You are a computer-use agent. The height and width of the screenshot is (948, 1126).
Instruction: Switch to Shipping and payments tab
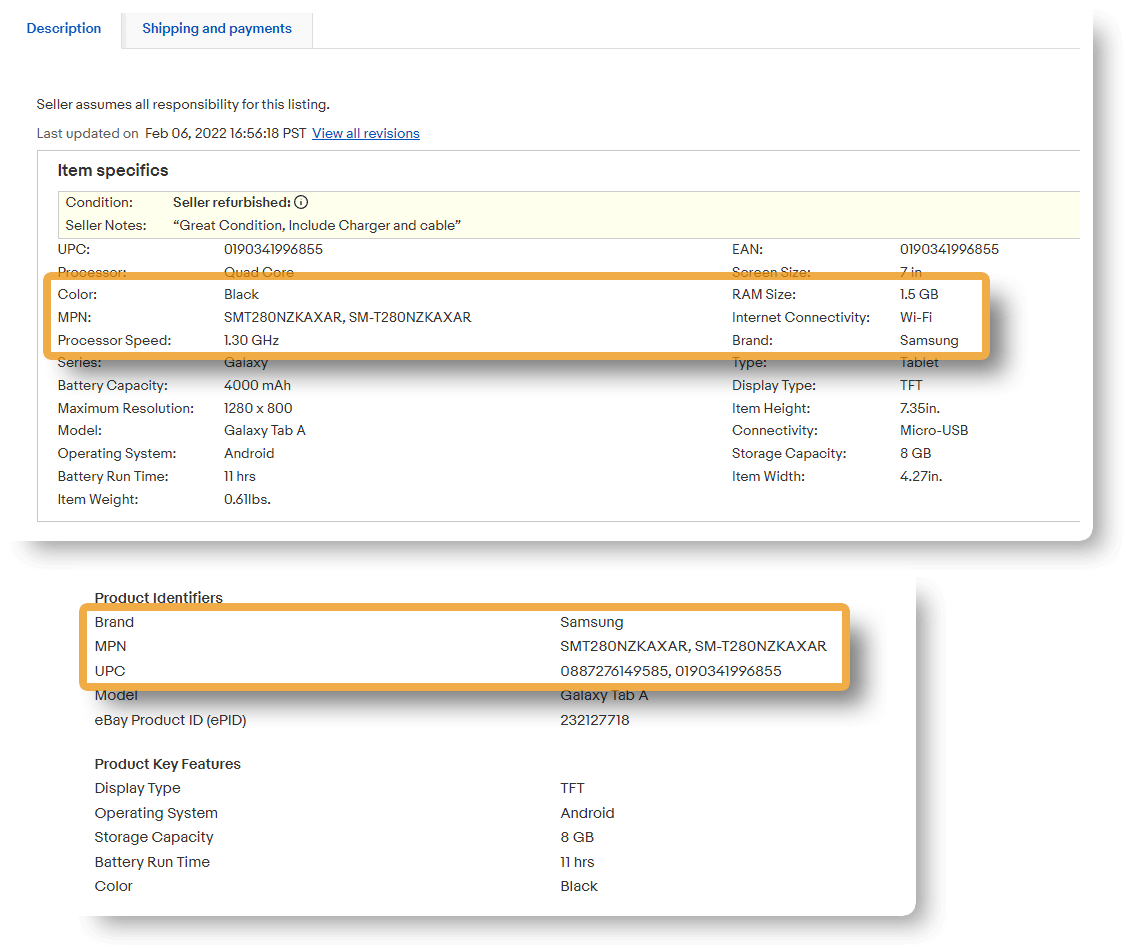(x=217, y=29)
